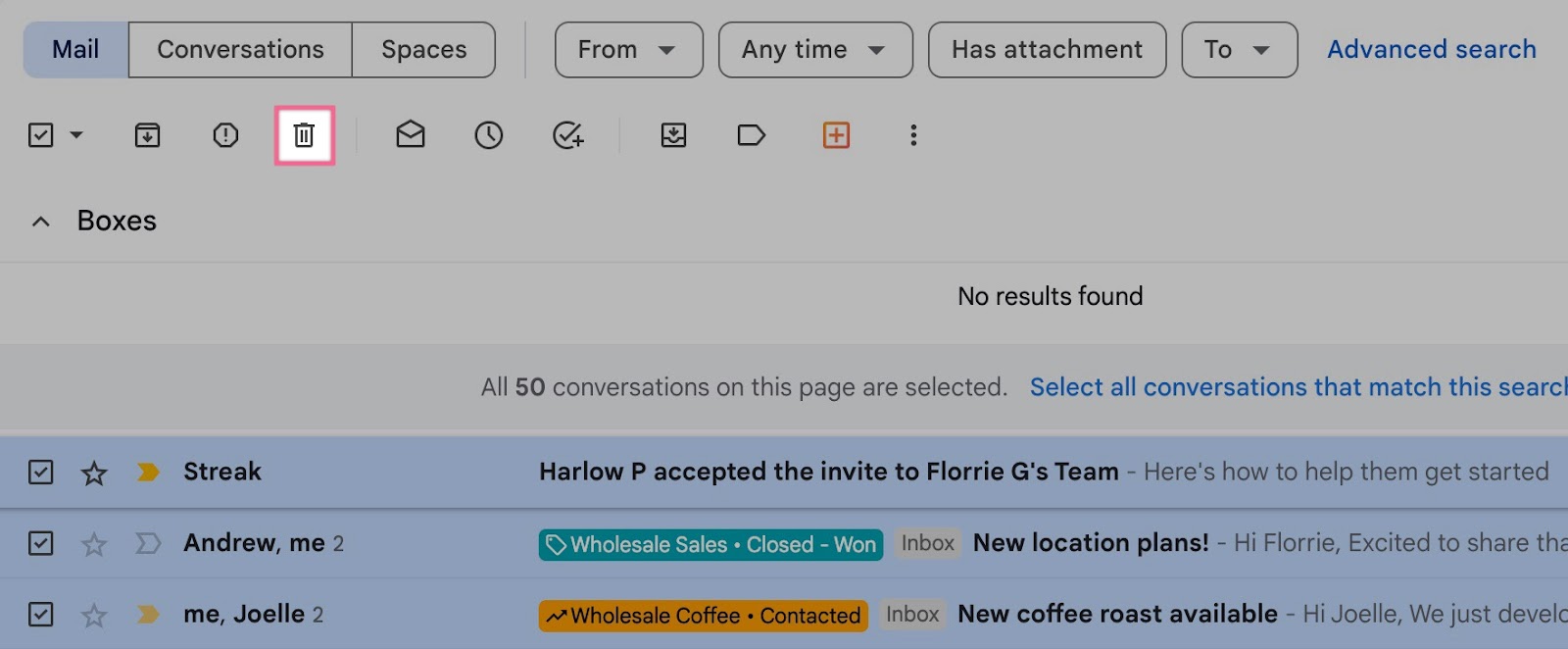The image size is (1568, 649).
Task: Select the Delete trash icon
Action: coord(302,135)
